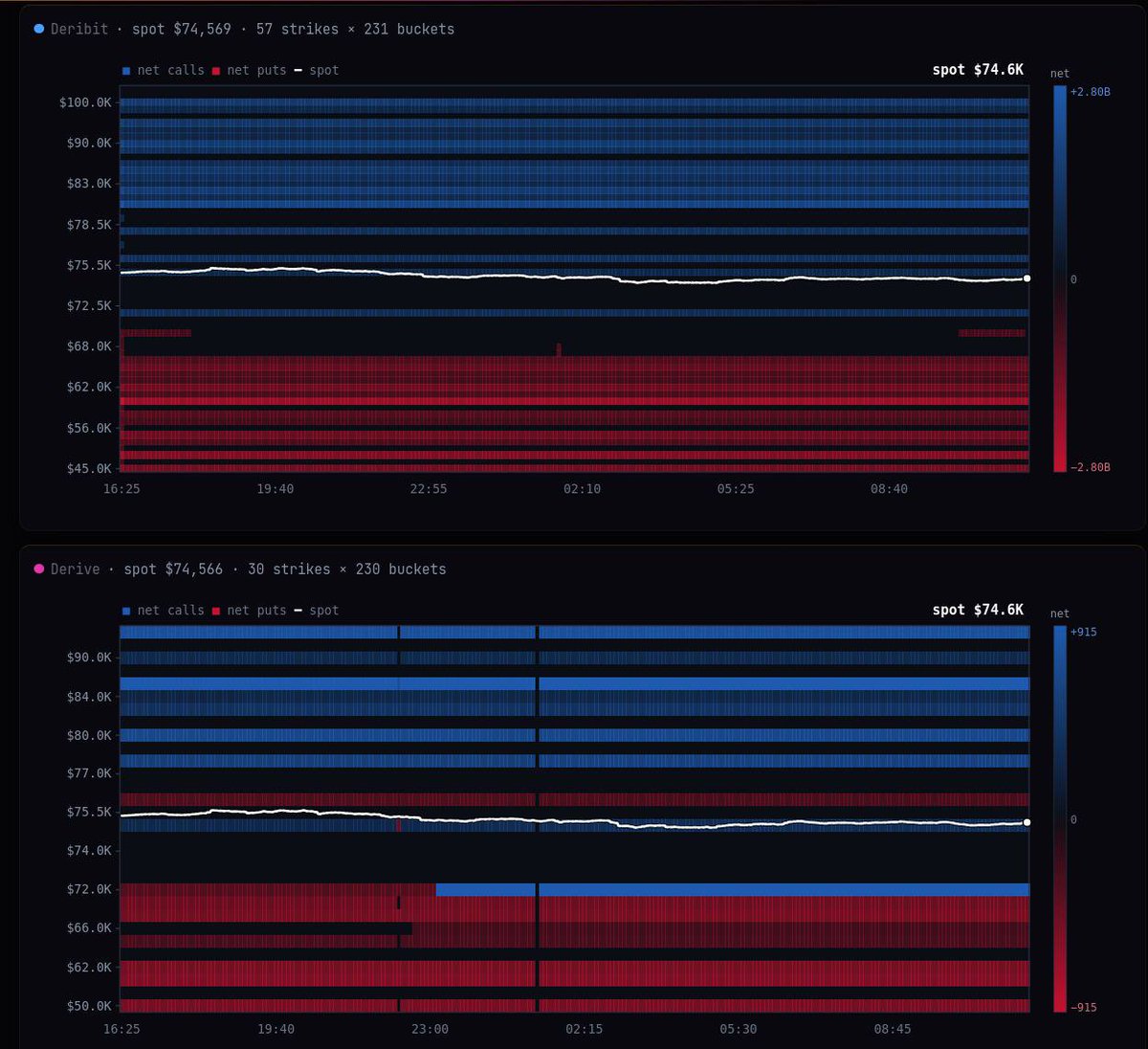Click the blue dot beside Deribit title

(39, 29)
